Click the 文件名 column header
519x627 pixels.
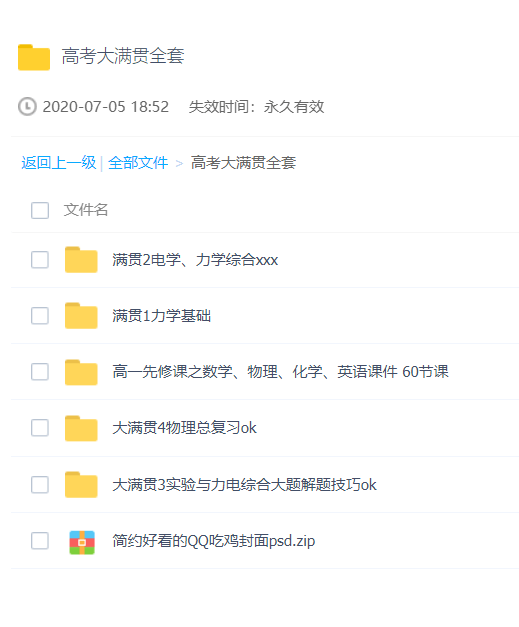[86, 210]
